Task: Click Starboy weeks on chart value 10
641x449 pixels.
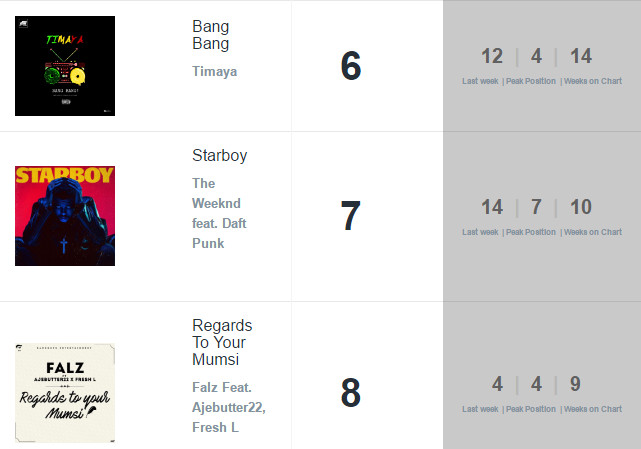Action: 581,207
